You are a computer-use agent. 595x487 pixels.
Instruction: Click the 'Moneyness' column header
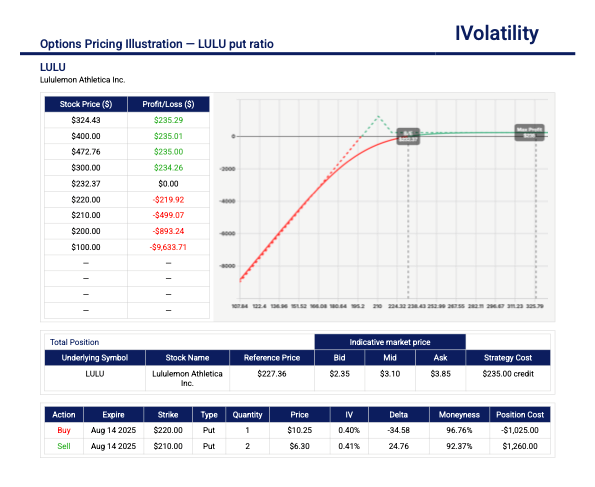(x=459, y=415)
